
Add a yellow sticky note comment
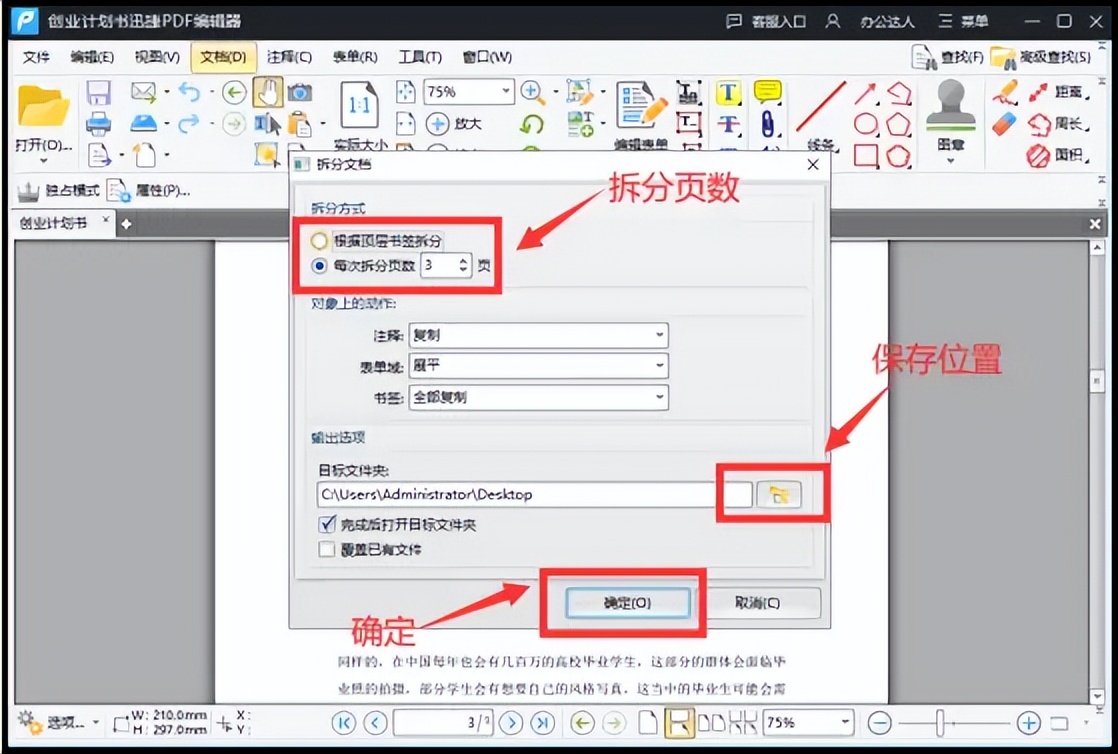(766, 90)
